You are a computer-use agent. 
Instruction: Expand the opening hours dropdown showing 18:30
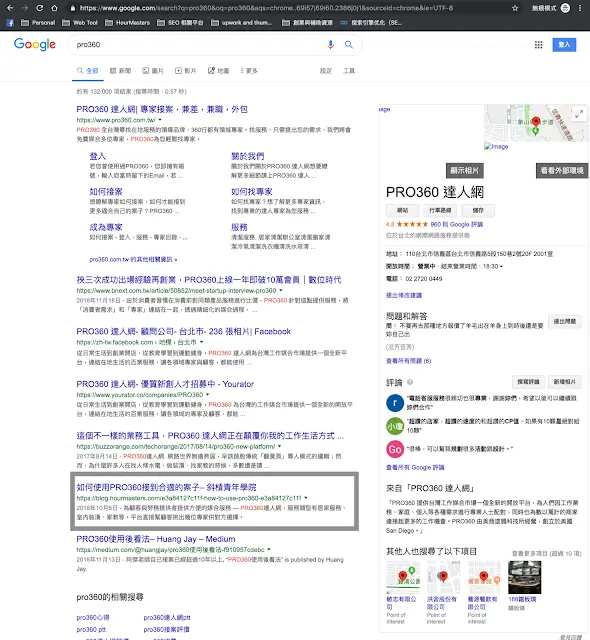[x=501, y=267]
